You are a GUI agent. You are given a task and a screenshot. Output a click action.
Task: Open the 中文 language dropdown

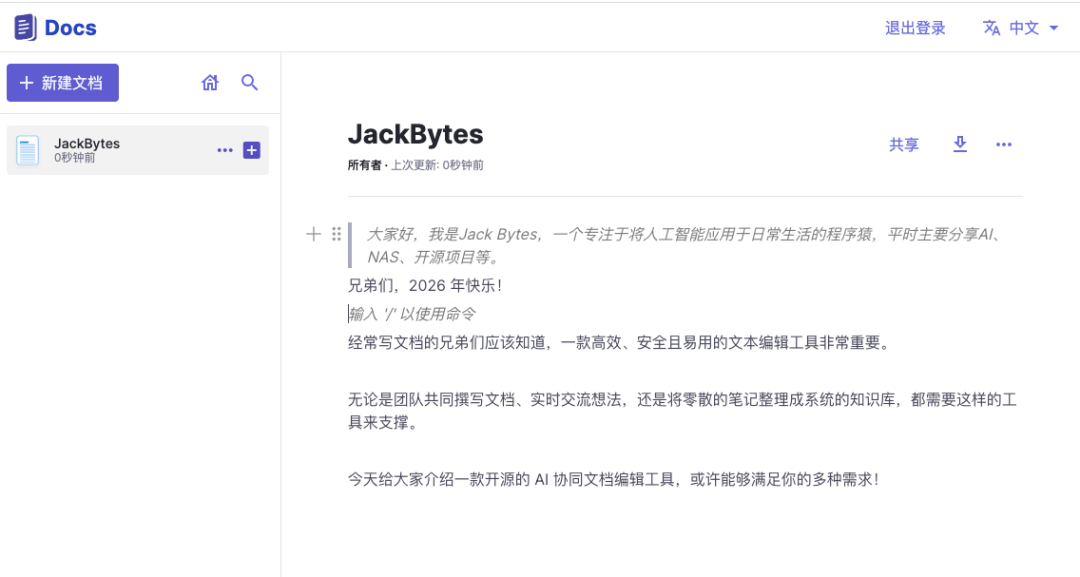[1020, 28]
